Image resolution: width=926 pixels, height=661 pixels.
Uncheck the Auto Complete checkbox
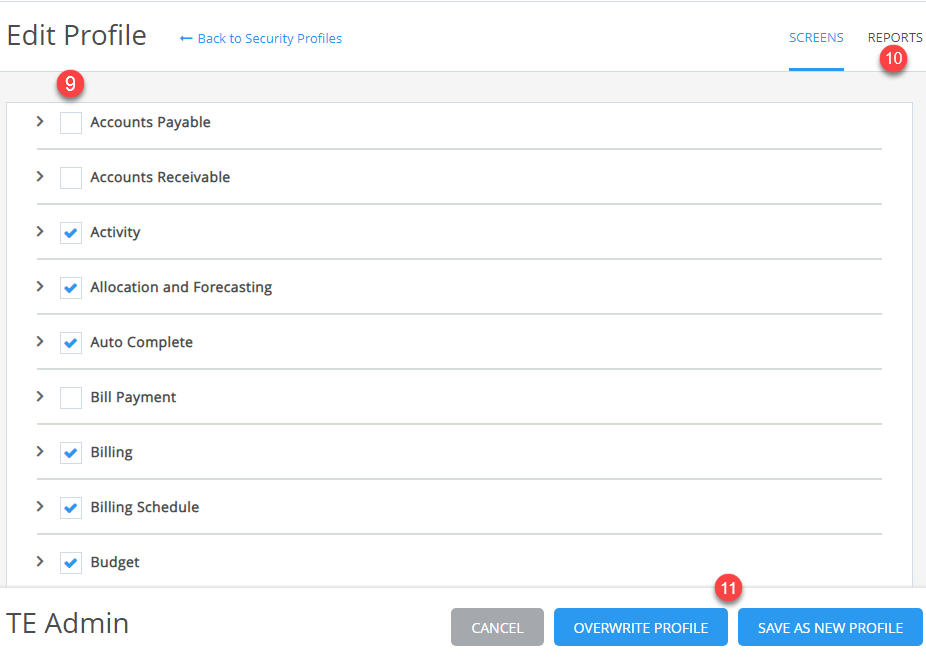(x=71, y=343)
